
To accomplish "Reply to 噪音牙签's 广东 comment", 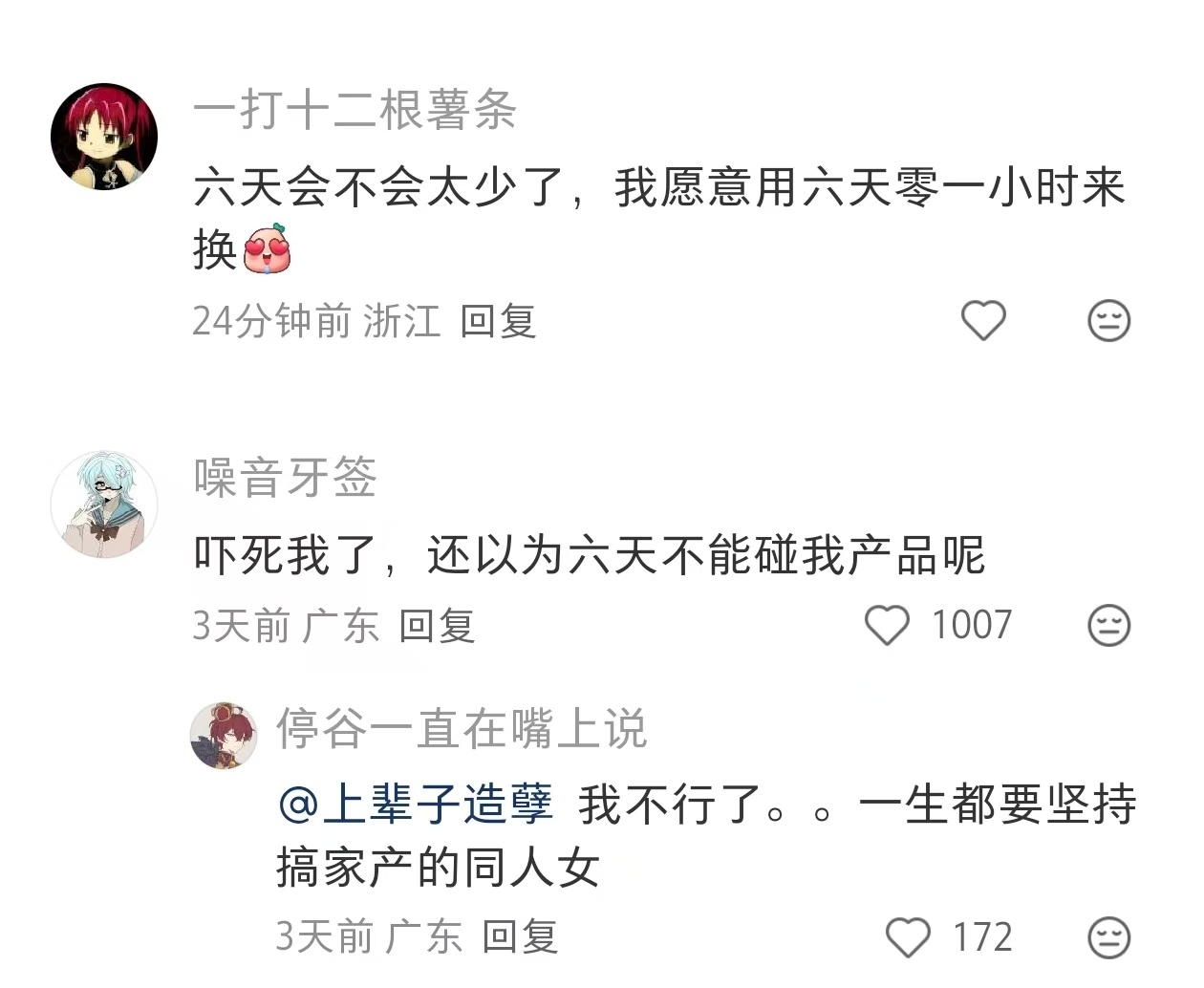I will click(437, 626).
